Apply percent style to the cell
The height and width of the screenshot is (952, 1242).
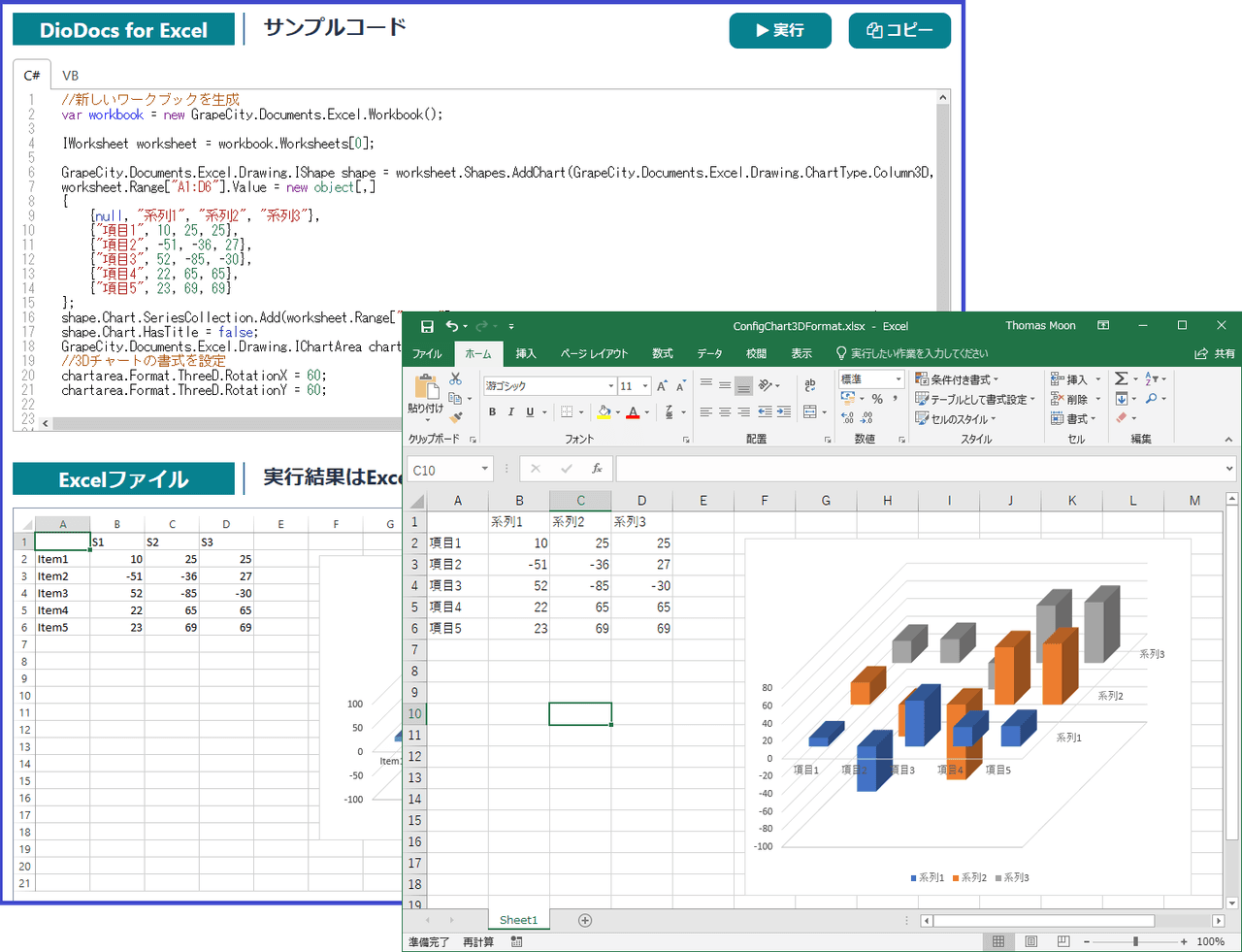877,399
